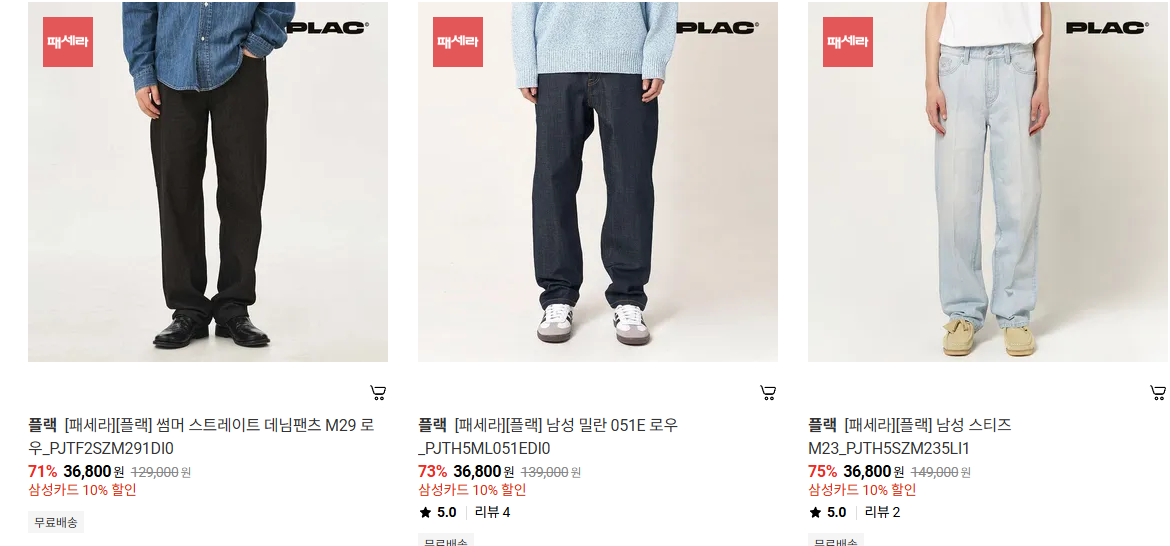The width and height of the screenshot is (1170, 546).
Task: Open black straight denim pants product image
Action: (207, 181)
